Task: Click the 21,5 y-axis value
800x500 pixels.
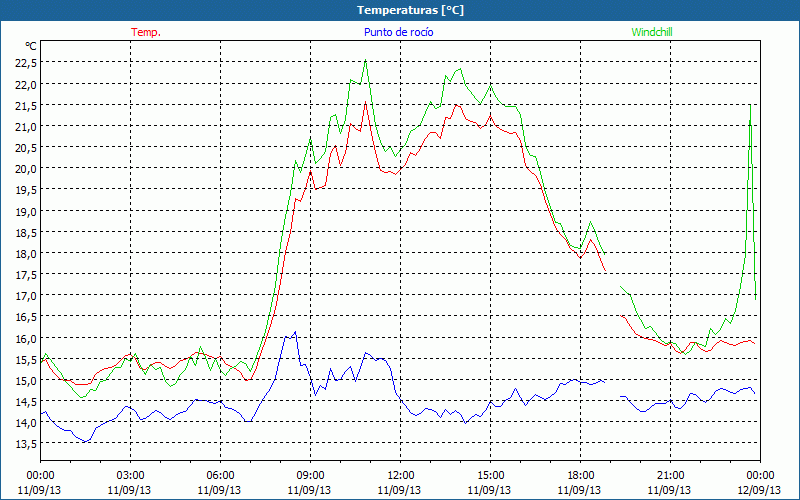Action: pos(26,105)
